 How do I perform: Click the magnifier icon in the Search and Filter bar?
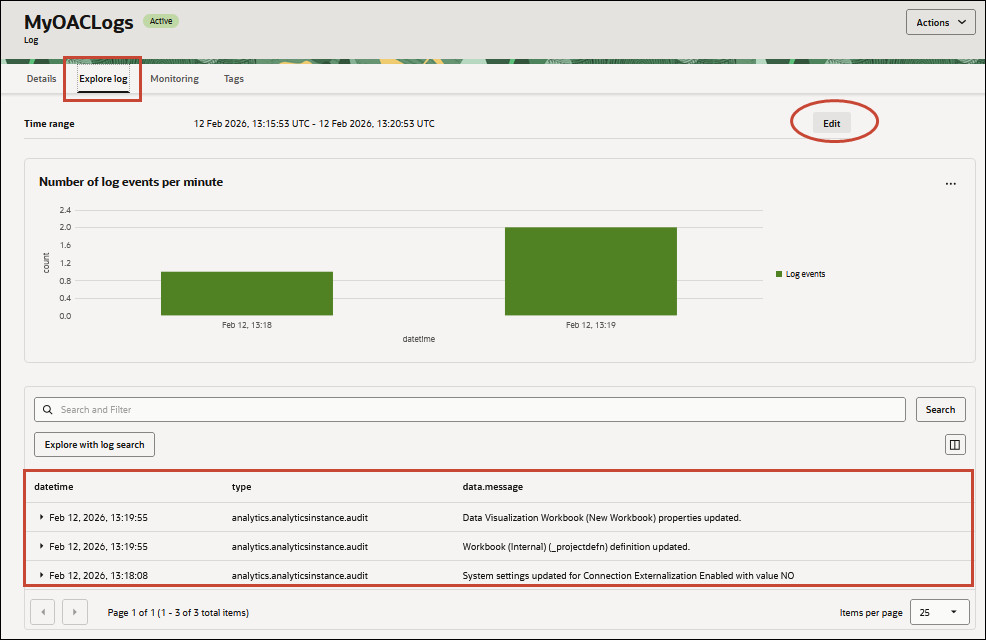click(x=47, y=409)
